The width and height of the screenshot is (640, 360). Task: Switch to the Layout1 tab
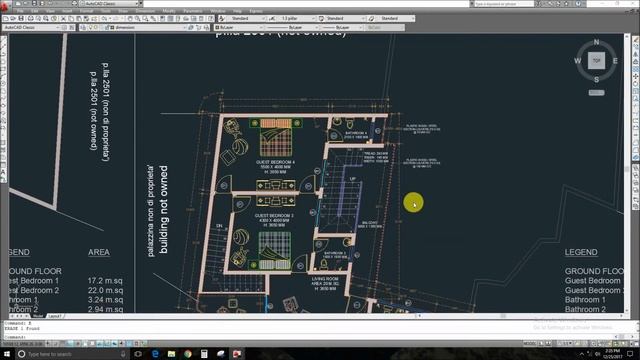[55, 316]
